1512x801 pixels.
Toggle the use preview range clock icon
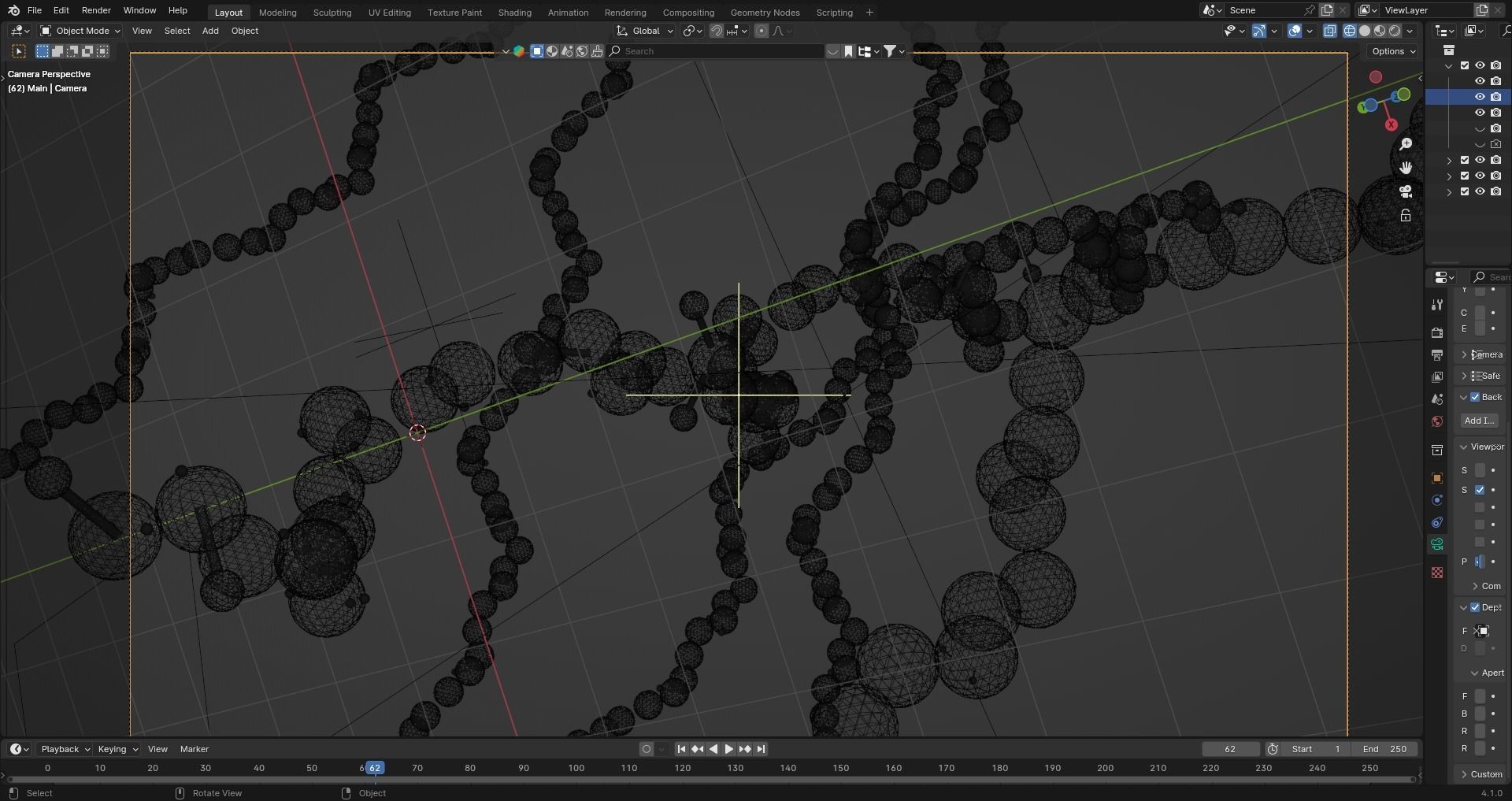(1273, 749)
